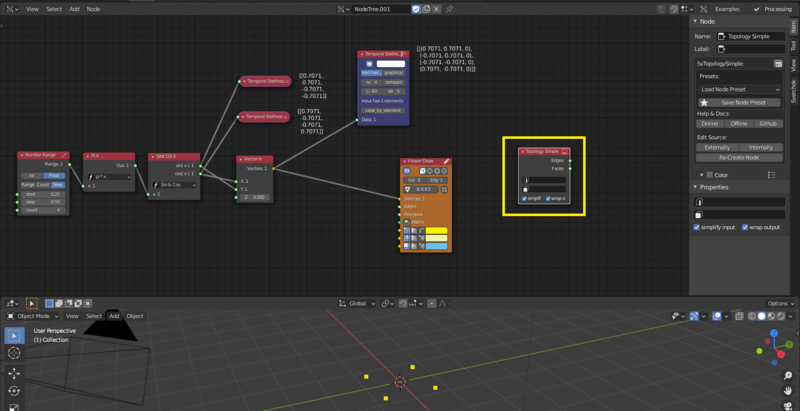800x411 pixels.
Task: Toggle the Processing checkbox in header
Action: (x=757, y=9)
